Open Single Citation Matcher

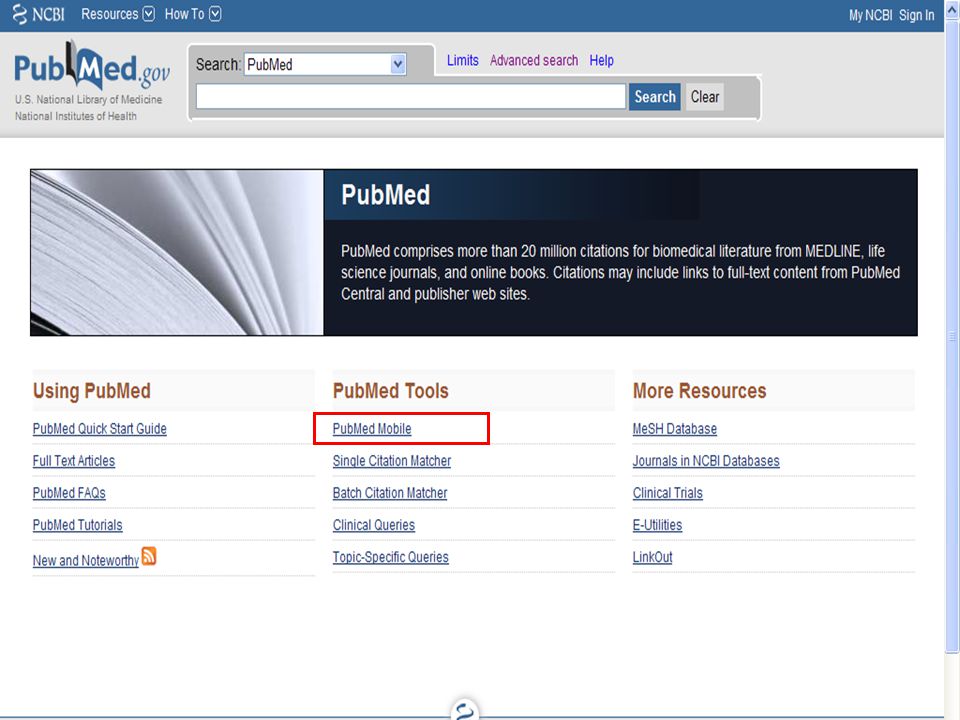click(x=392, y=461)
